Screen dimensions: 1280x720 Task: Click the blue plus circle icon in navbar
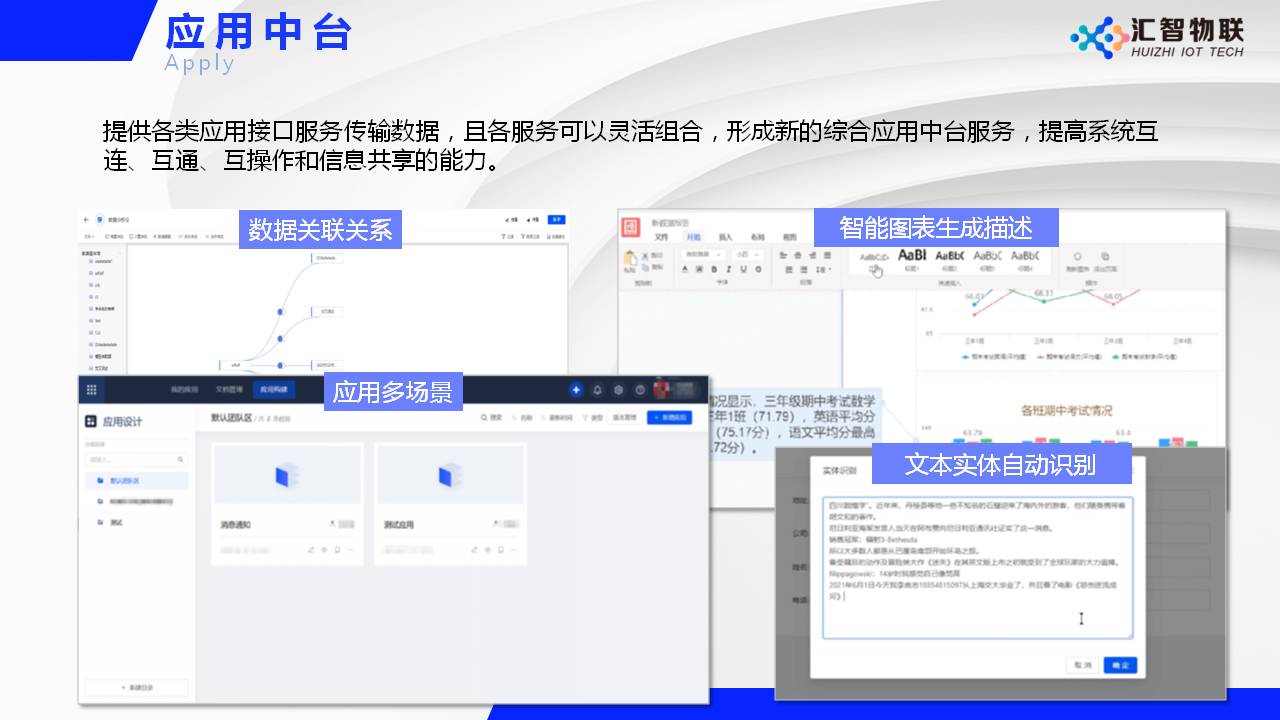(x=576, y=390)
